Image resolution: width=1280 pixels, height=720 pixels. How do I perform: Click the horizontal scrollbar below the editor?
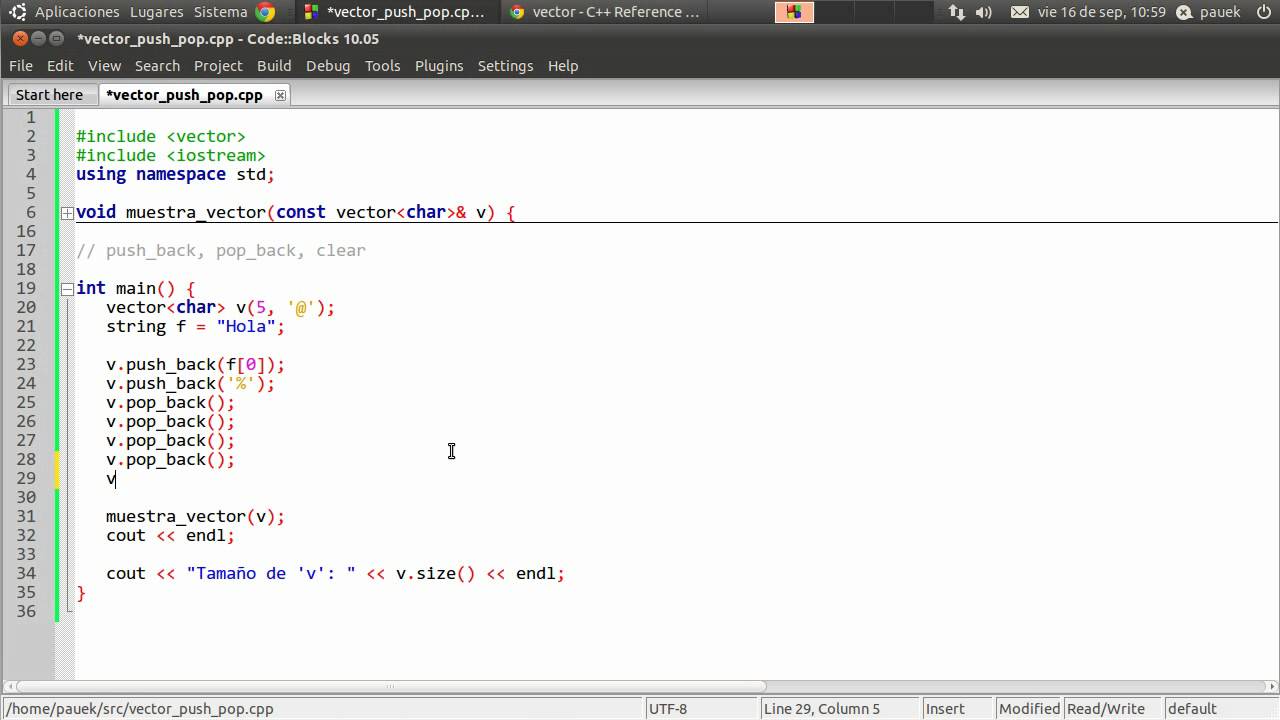(390, 687)
